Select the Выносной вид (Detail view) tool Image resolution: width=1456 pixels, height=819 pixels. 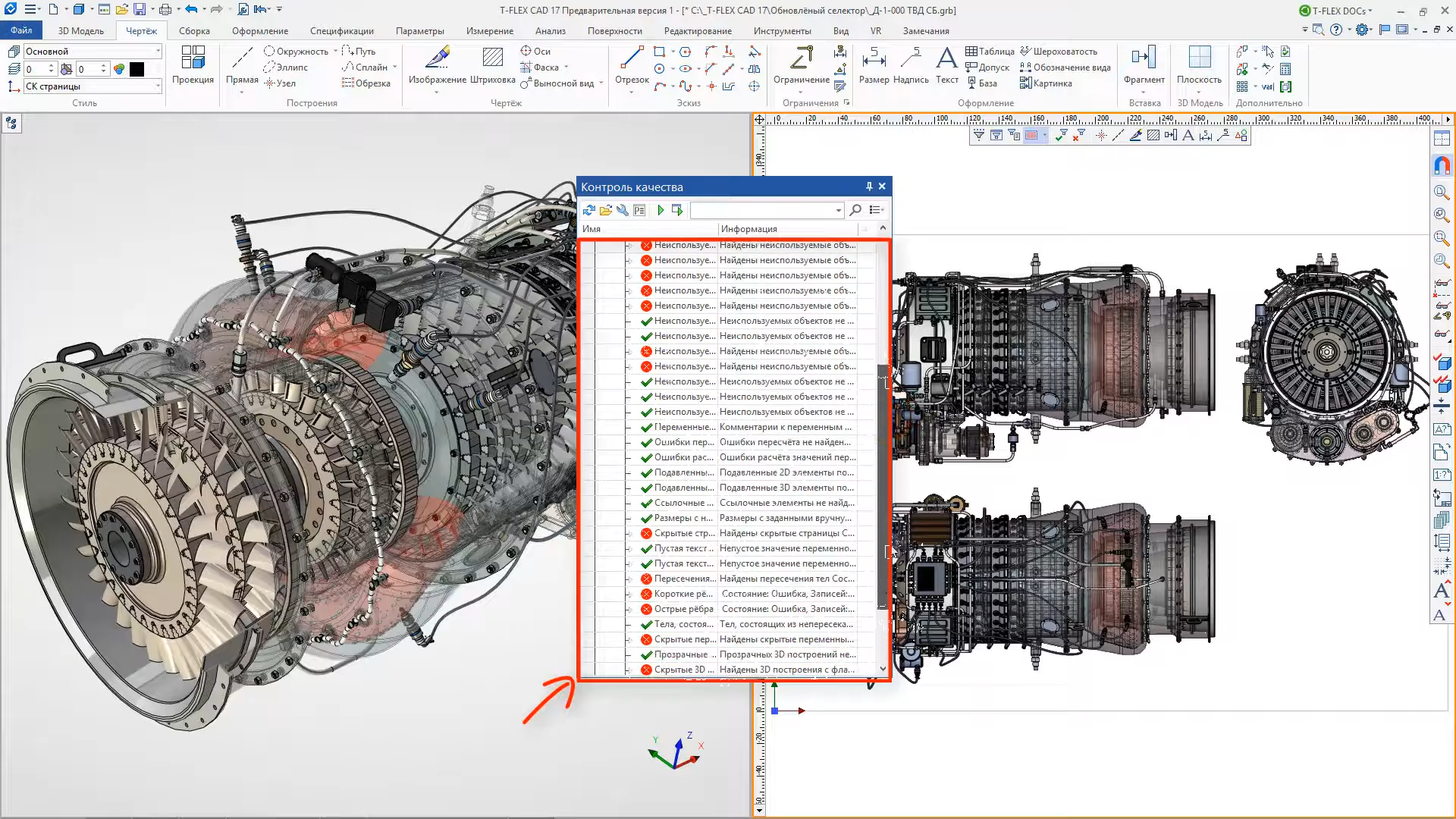558,83
